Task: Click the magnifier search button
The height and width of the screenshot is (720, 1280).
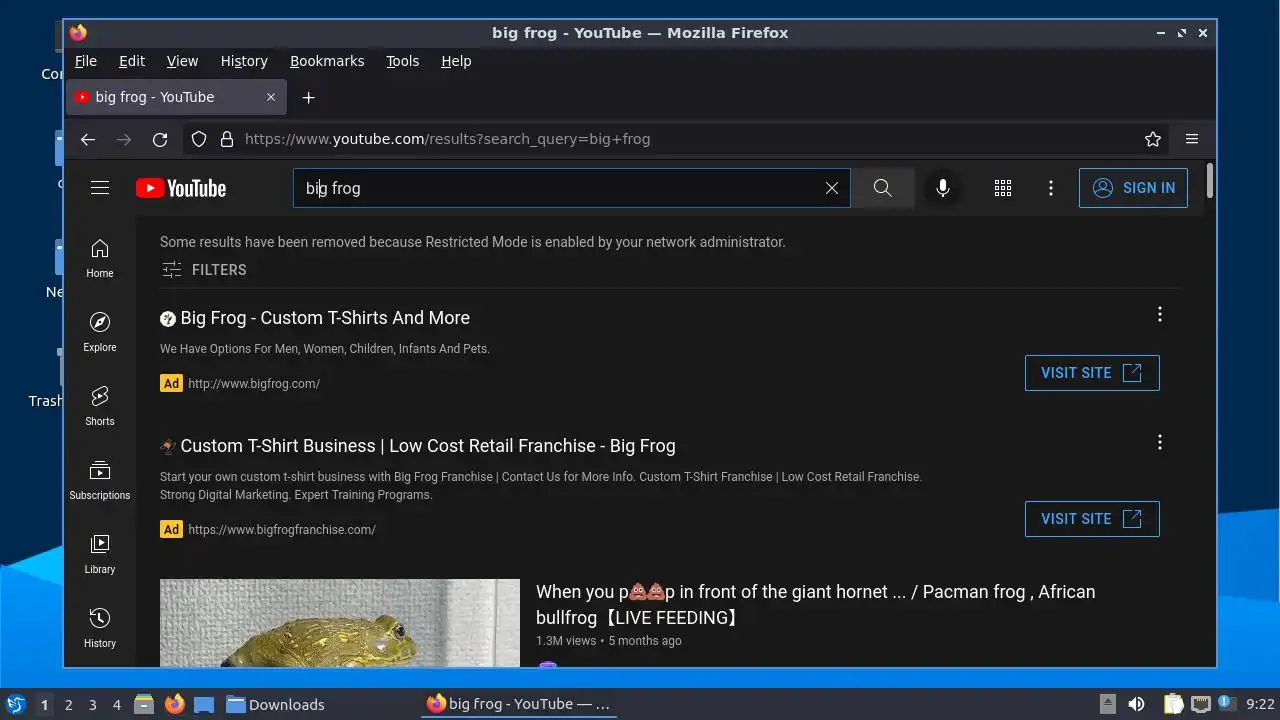Action: [882, 188]
